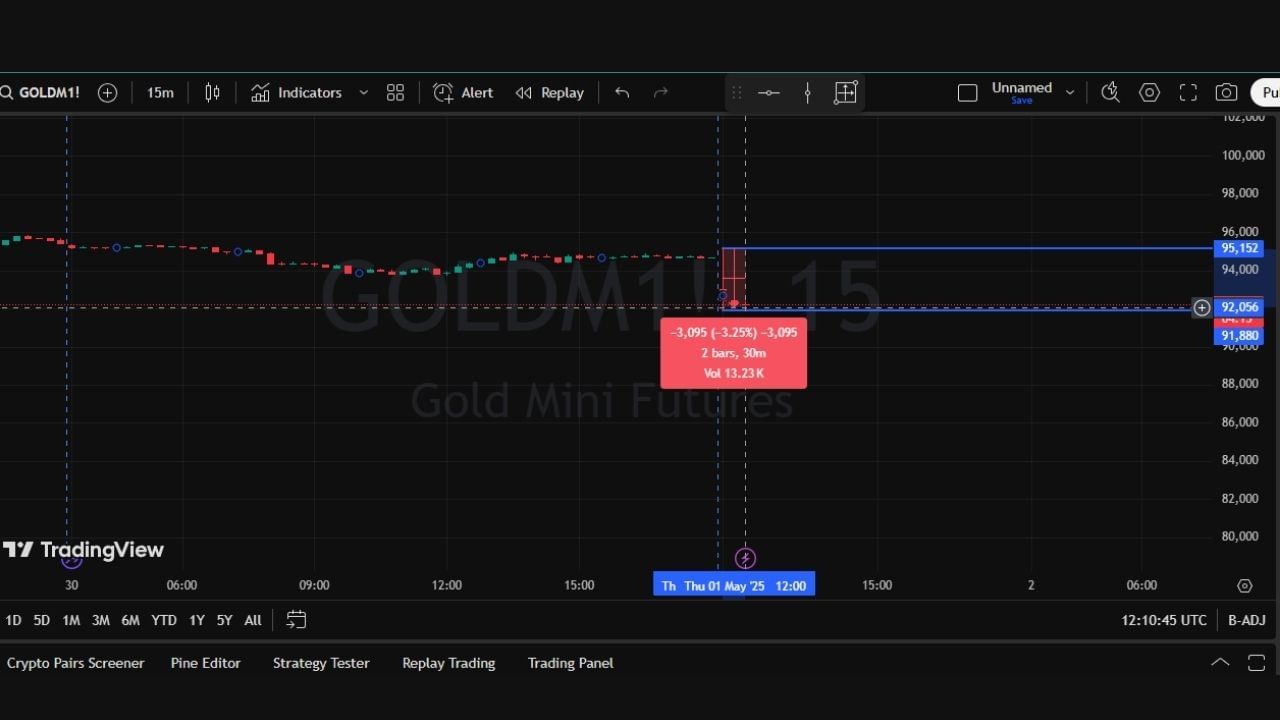Viewport: 1280px width, 720px height.
Task: Open the GOLDM1! symbol search
Action: click(x=40, y=93)
